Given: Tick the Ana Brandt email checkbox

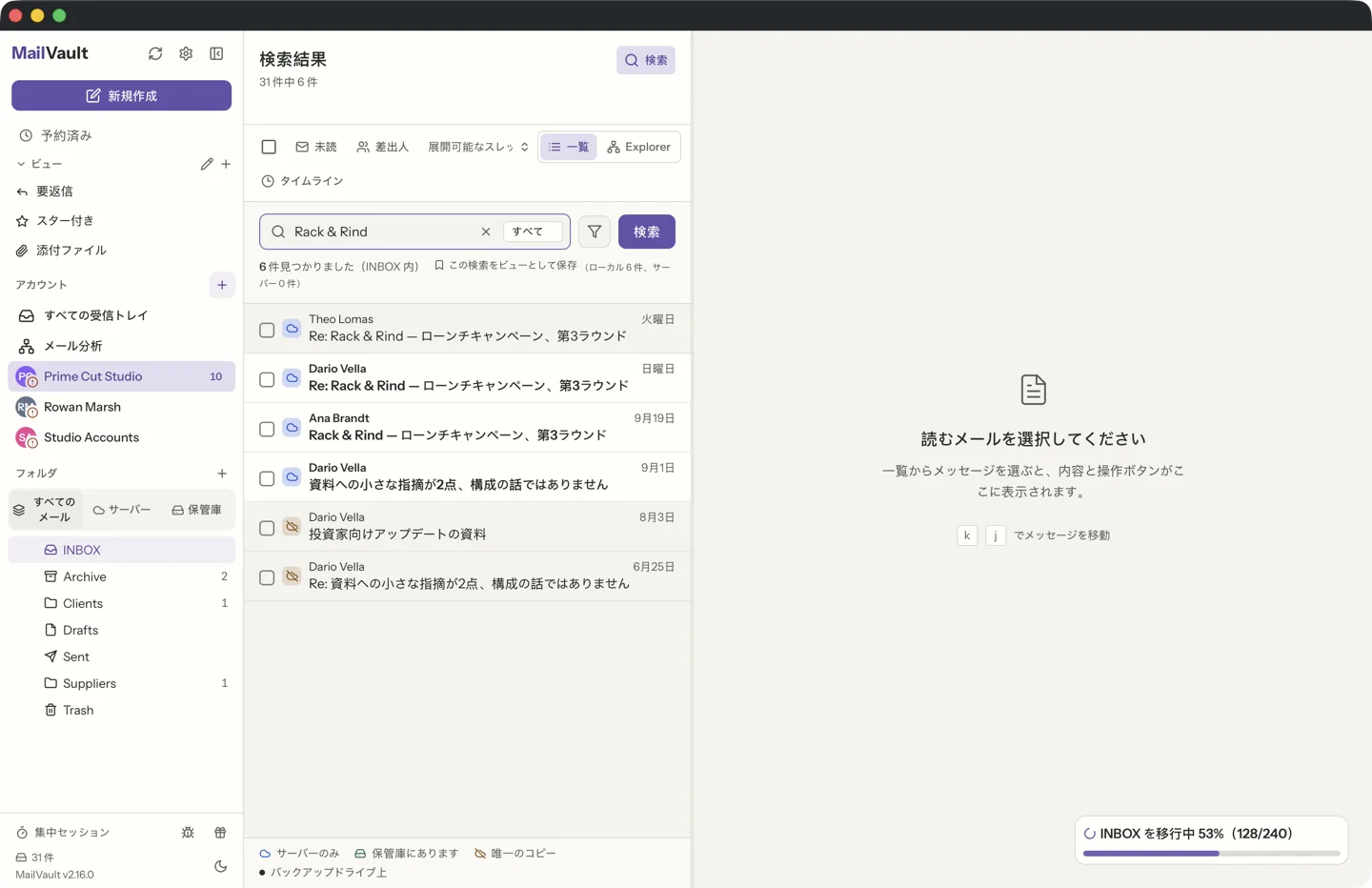Looking at the screenshot, I should point(267,429).
